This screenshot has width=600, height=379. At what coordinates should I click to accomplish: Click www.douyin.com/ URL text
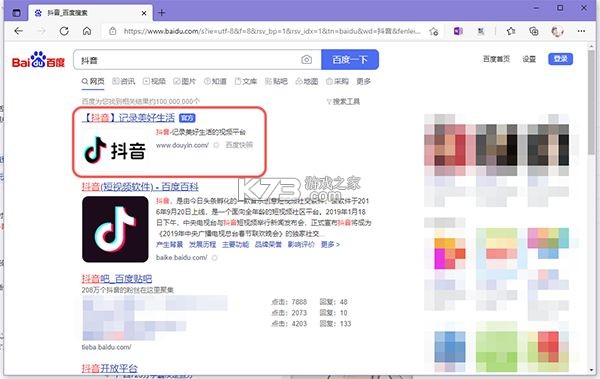pyautogui.click(x=183, y=145)
